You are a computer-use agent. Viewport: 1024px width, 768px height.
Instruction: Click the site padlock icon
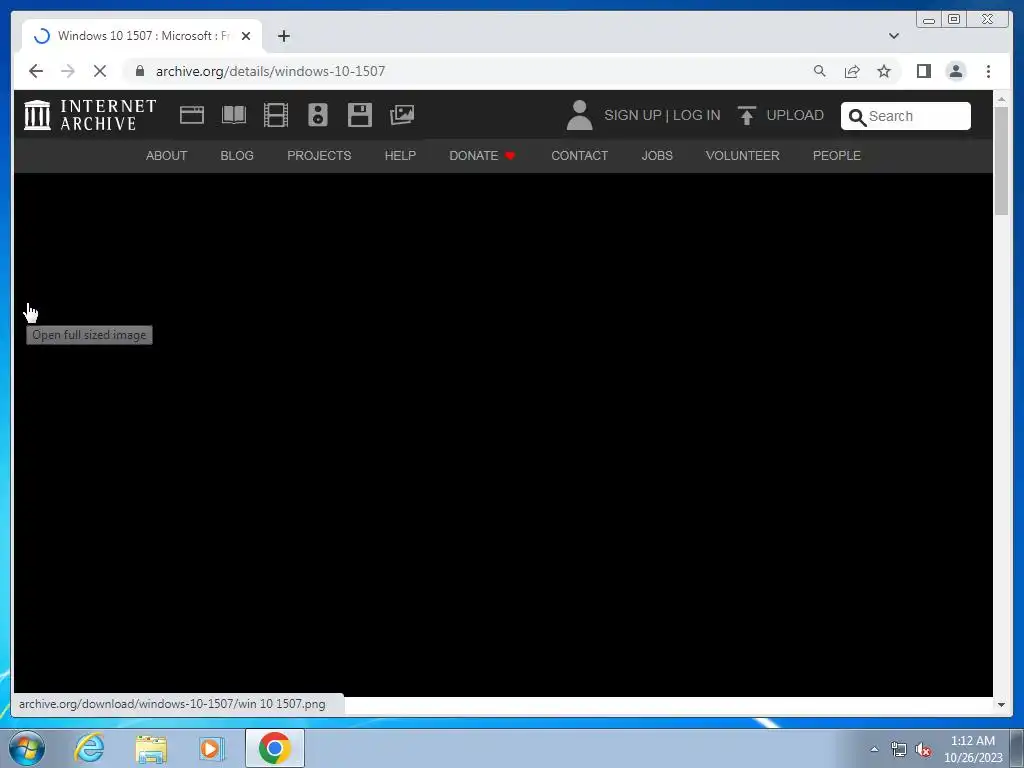coord(140,71)
